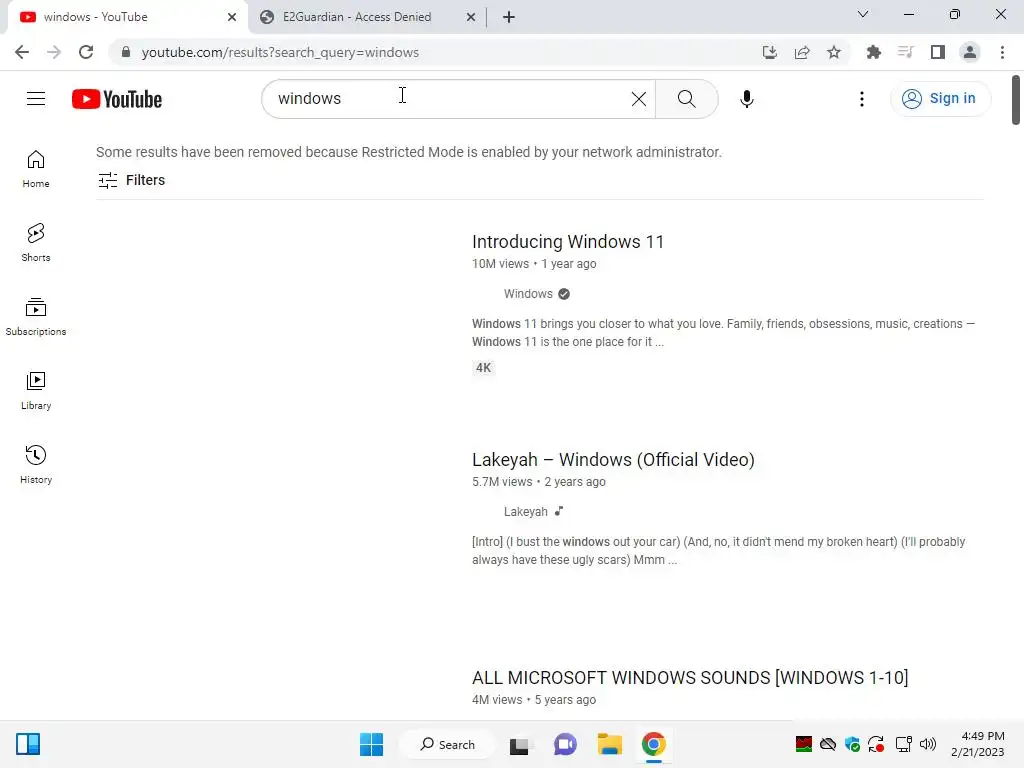Viewport: 1024px width, 768px height.
Task: Open Chat app on taskbar
Action: pyautogui.click(x=565, y=744)
